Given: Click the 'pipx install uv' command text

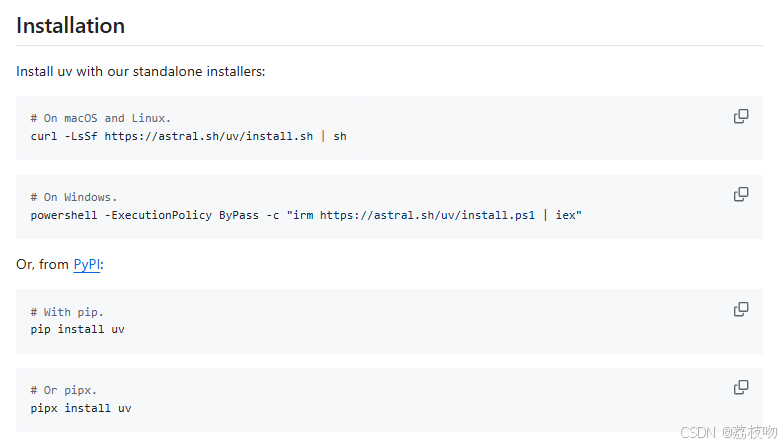Looking at the screenshot, I should click(81, 408).
